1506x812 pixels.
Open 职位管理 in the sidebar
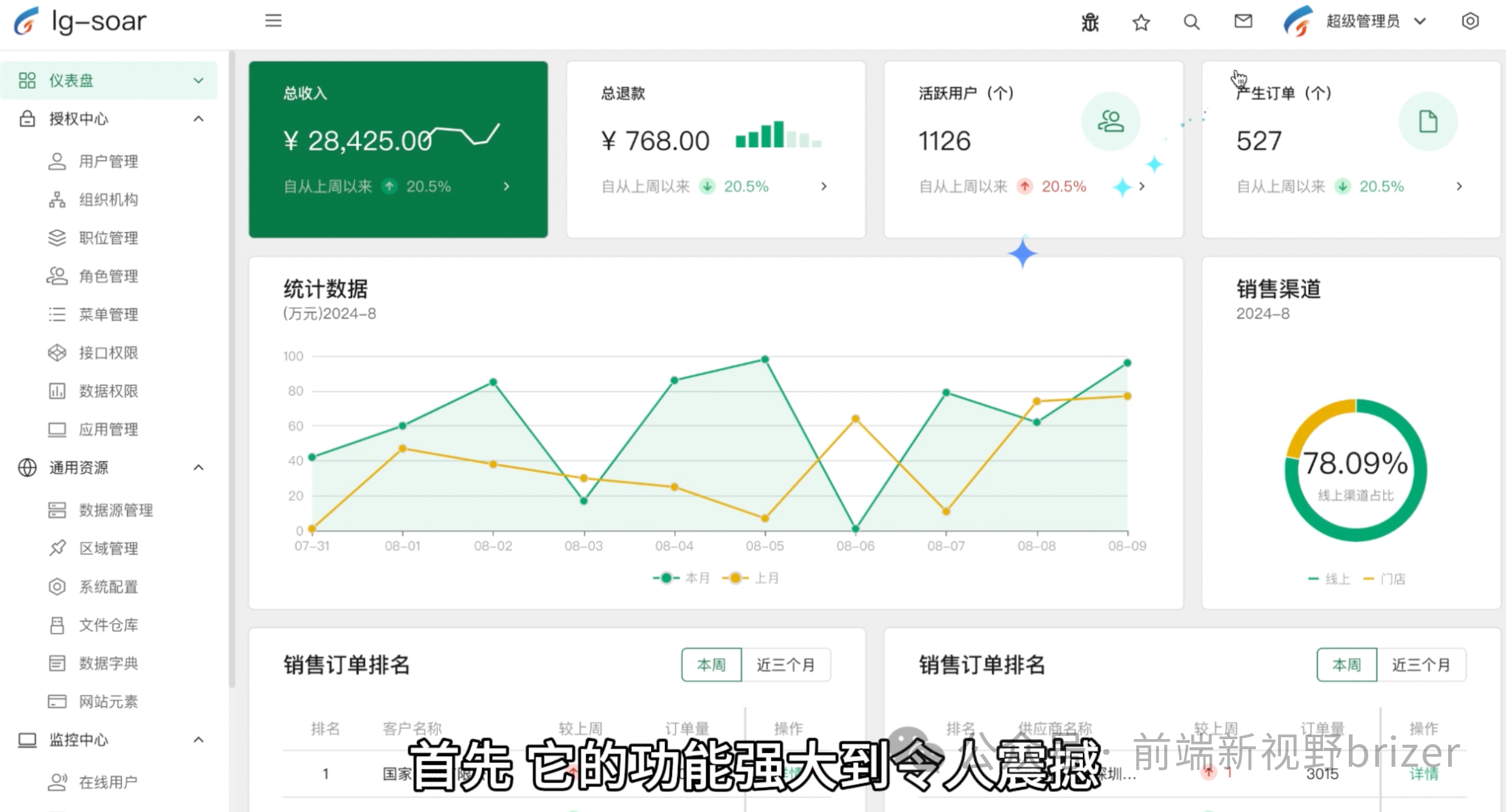pyautogui.click(x=108, y=238)
